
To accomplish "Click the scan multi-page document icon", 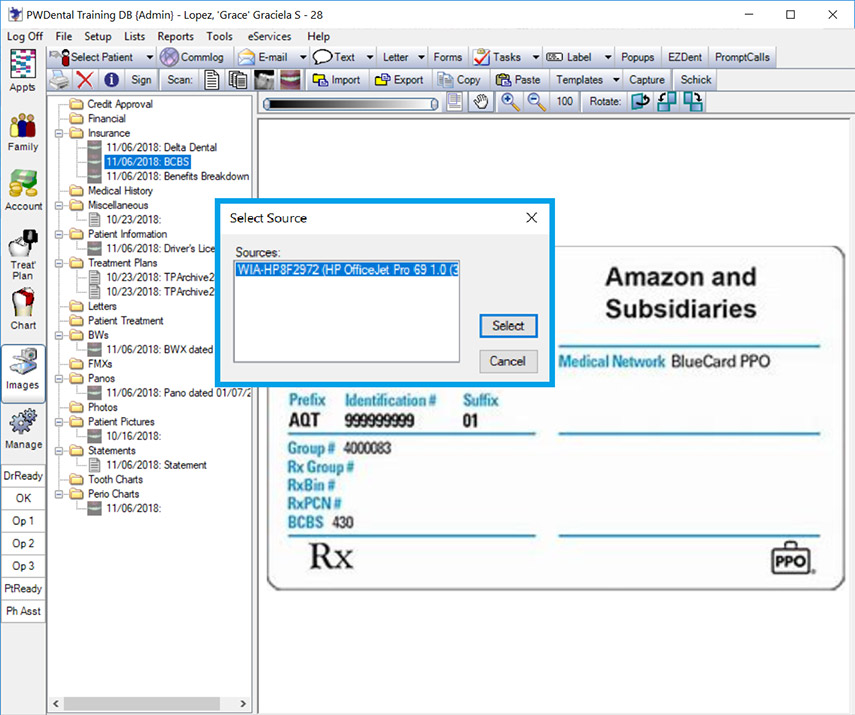I will [x=237, y=80].
